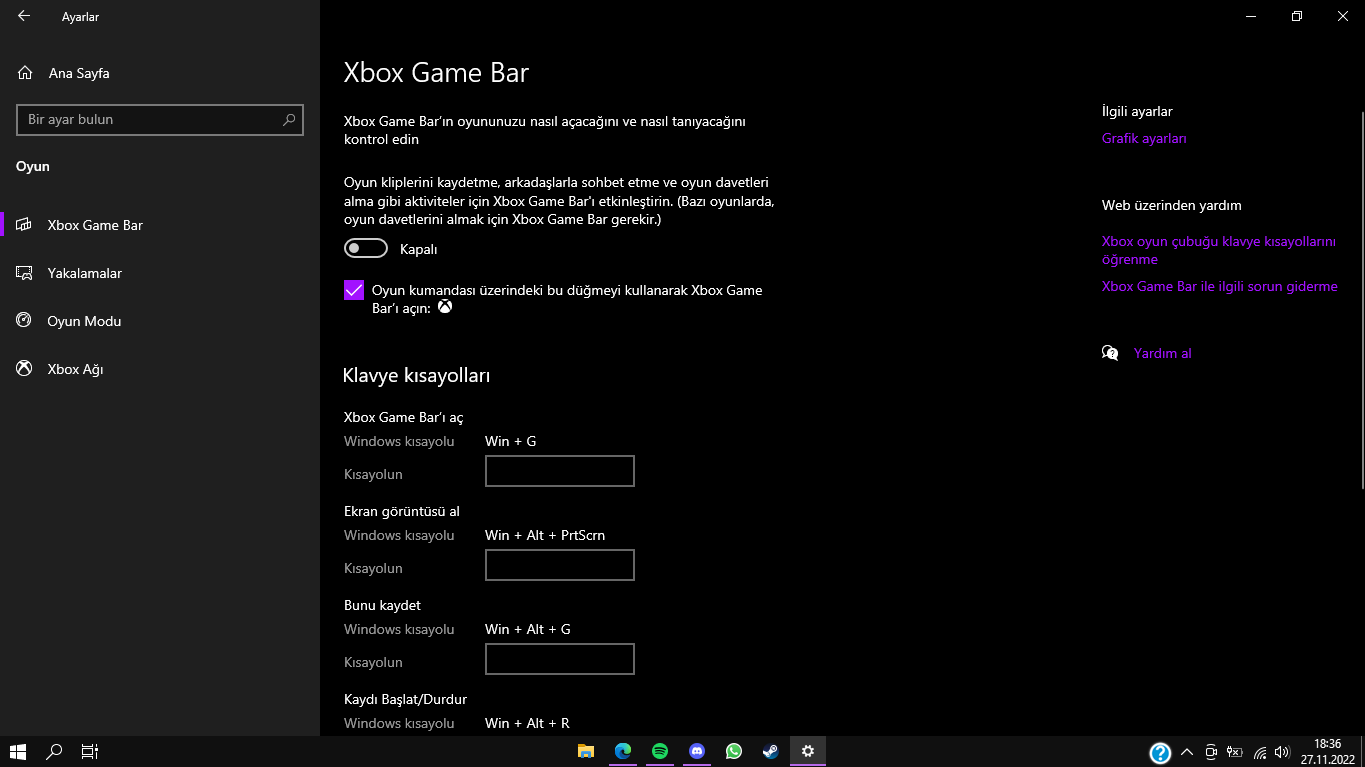Image resolution: width=1365 pixels, height=767 pixels.
Task: Show hidden system tray icons
Action: point(1187,752)
